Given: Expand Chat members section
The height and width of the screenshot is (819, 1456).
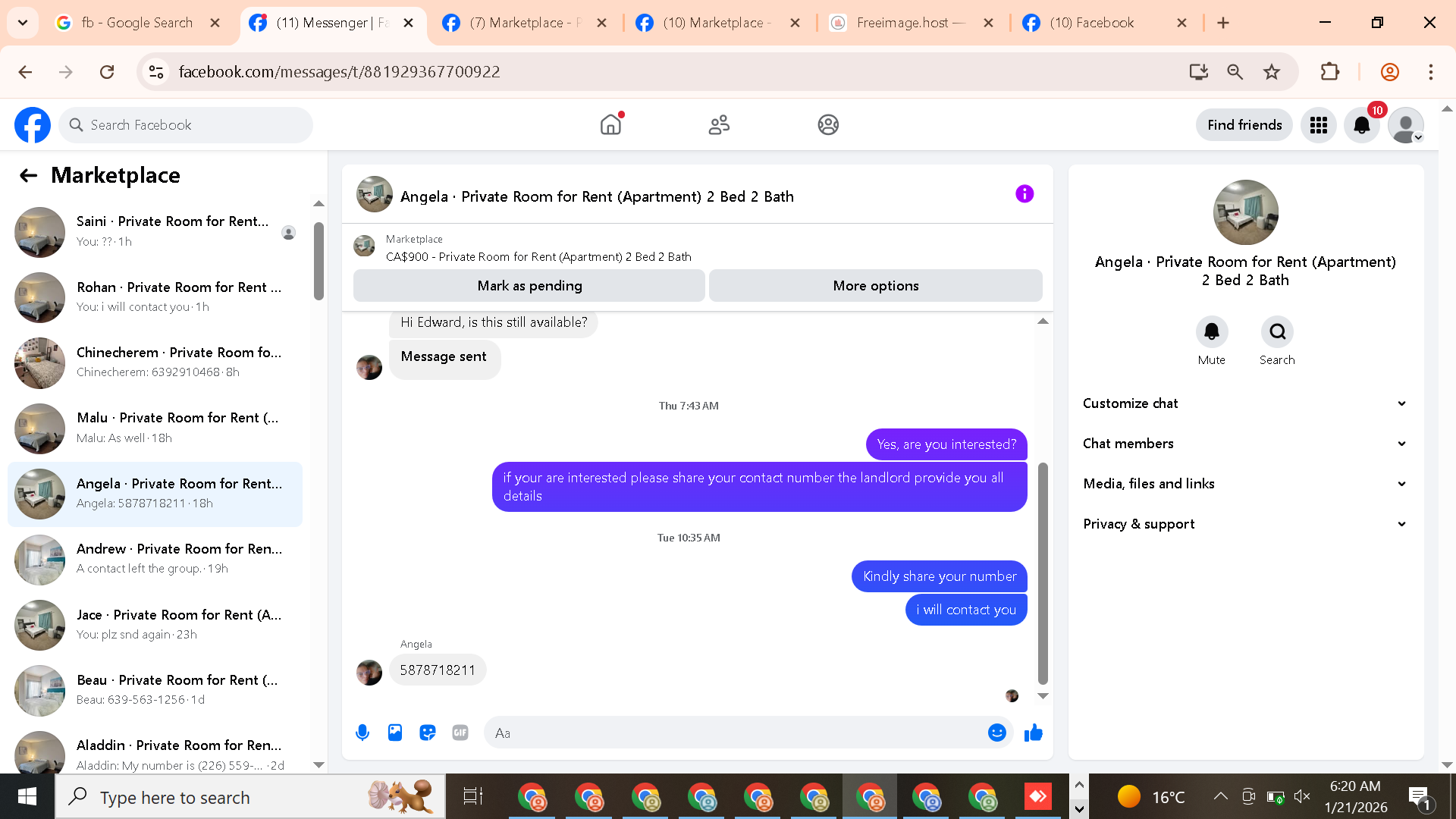Looking at the screenshot, I should point(1245,444).
